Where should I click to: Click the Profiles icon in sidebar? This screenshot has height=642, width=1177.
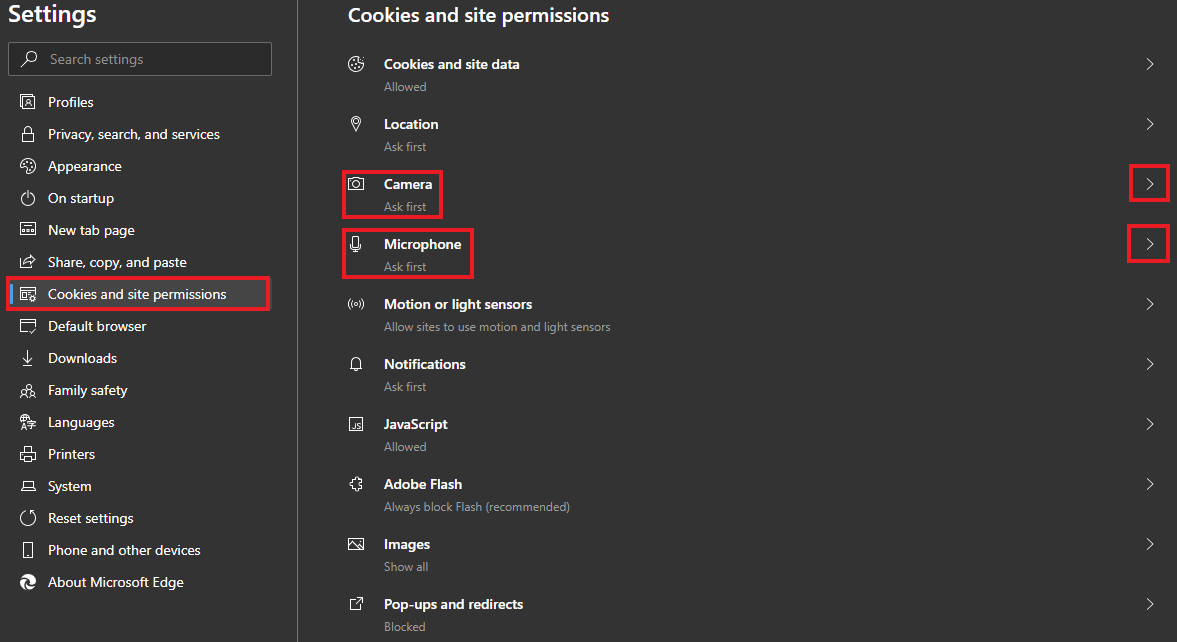[28, 102]
